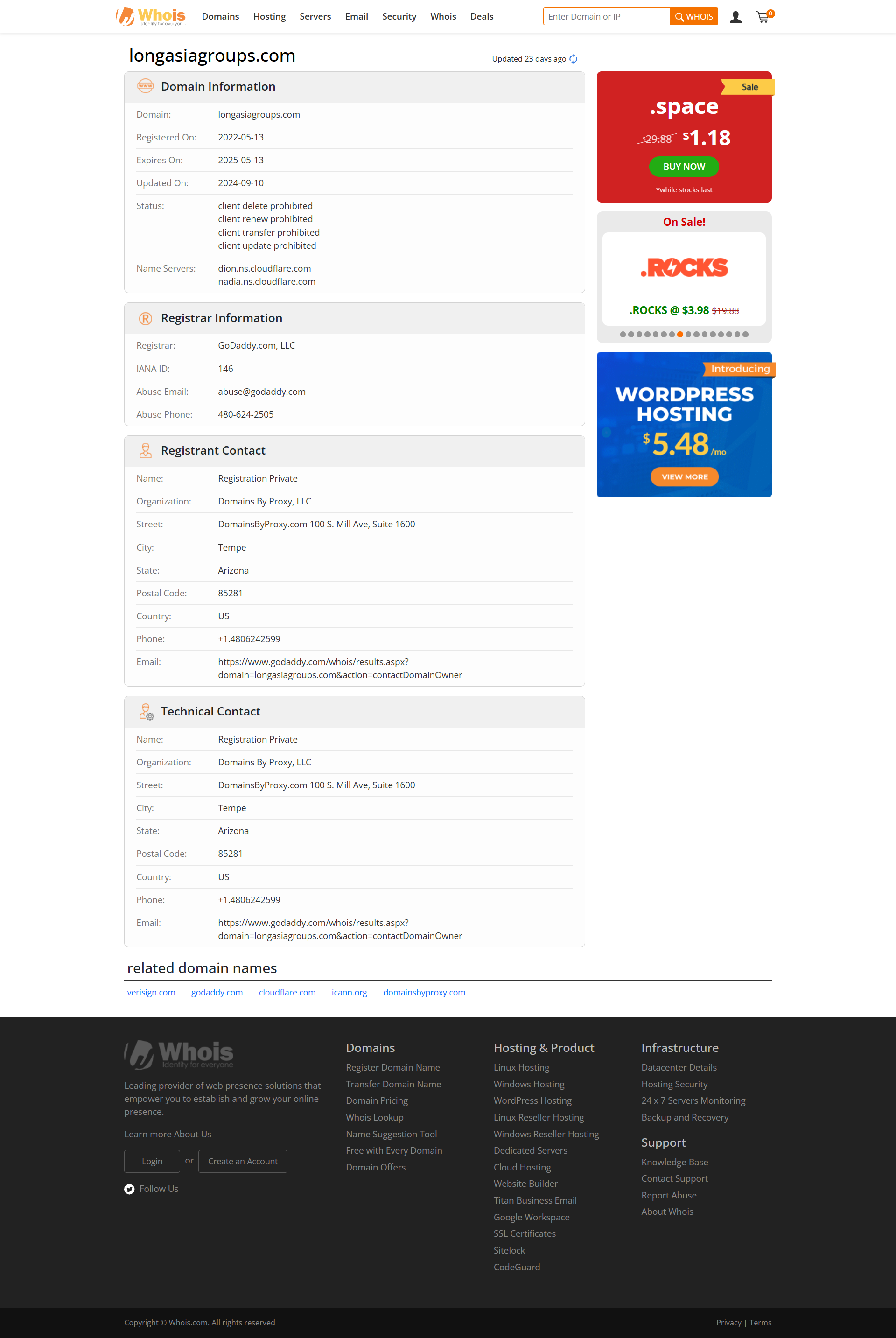Open Linux Hosting footer link

(x=522, y=1068)
